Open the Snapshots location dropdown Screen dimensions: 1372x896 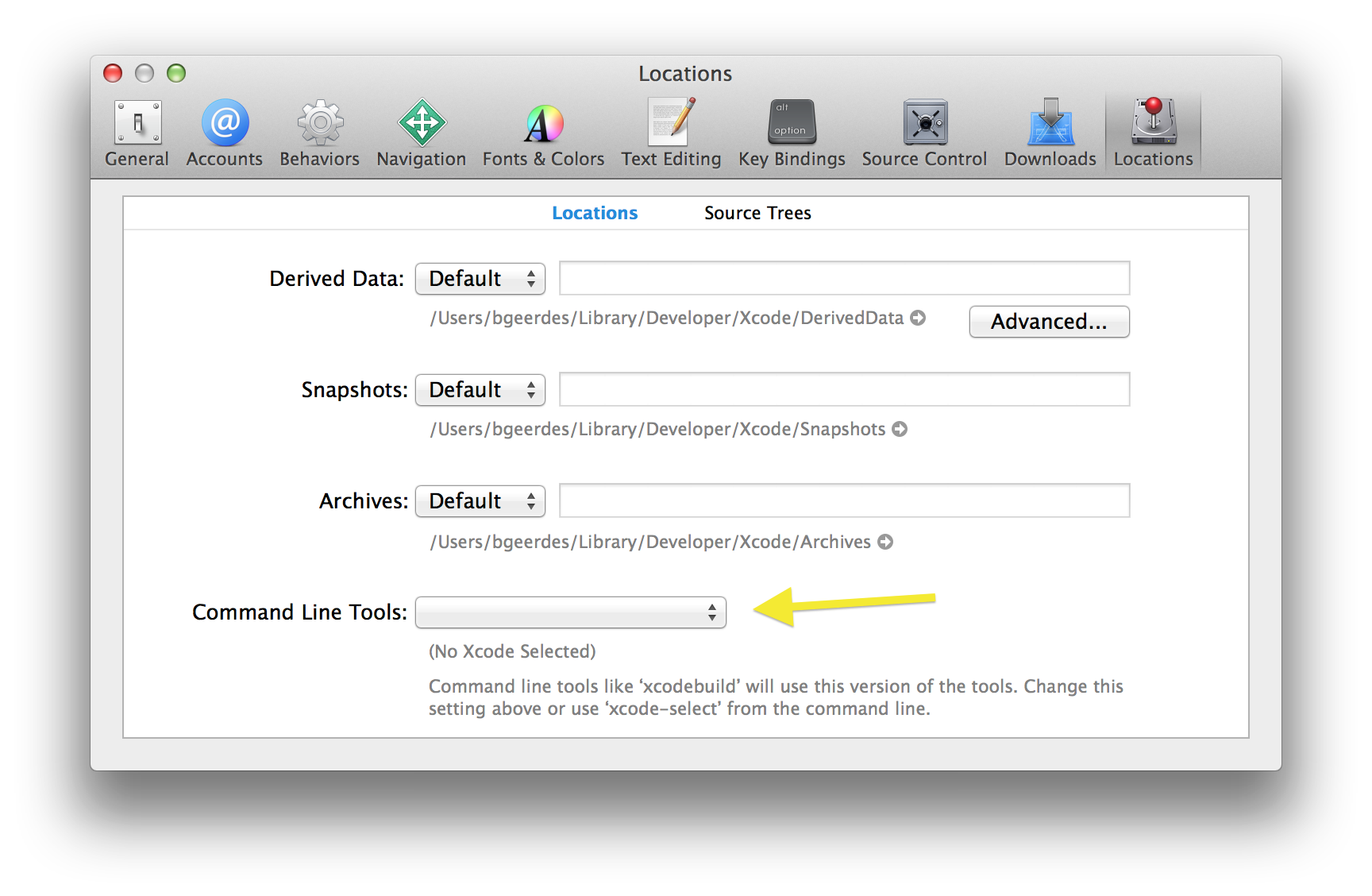tap(480, 390)
